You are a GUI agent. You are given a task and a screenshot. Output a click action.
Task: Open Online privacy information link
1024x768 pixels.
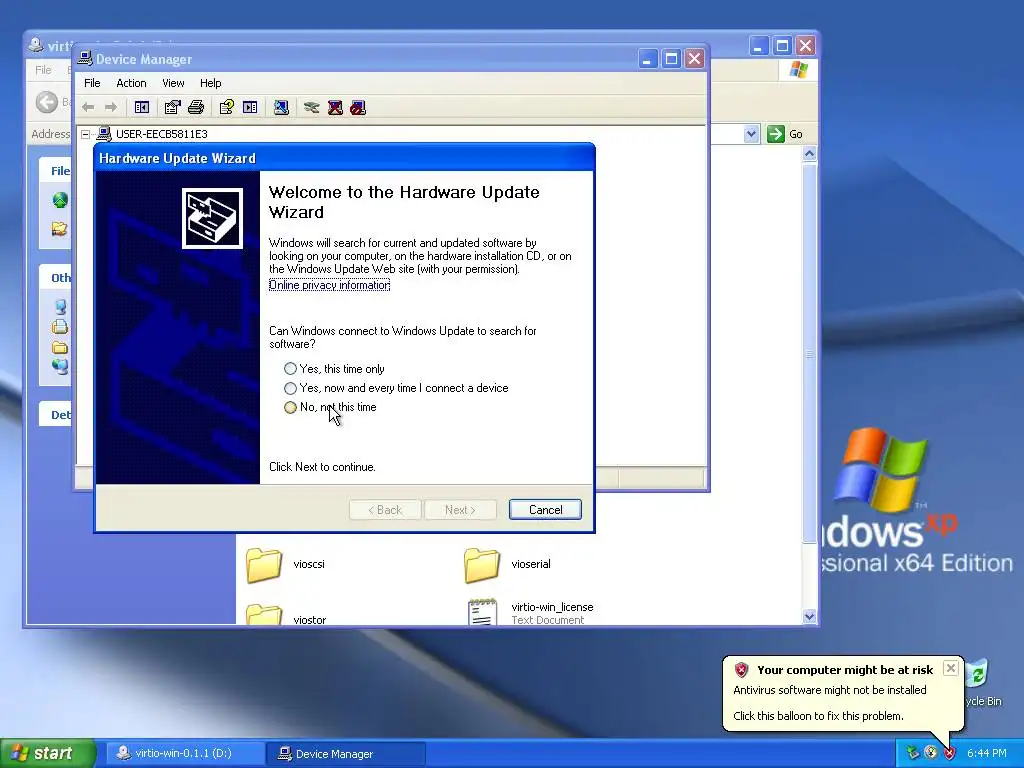[329, 285]
